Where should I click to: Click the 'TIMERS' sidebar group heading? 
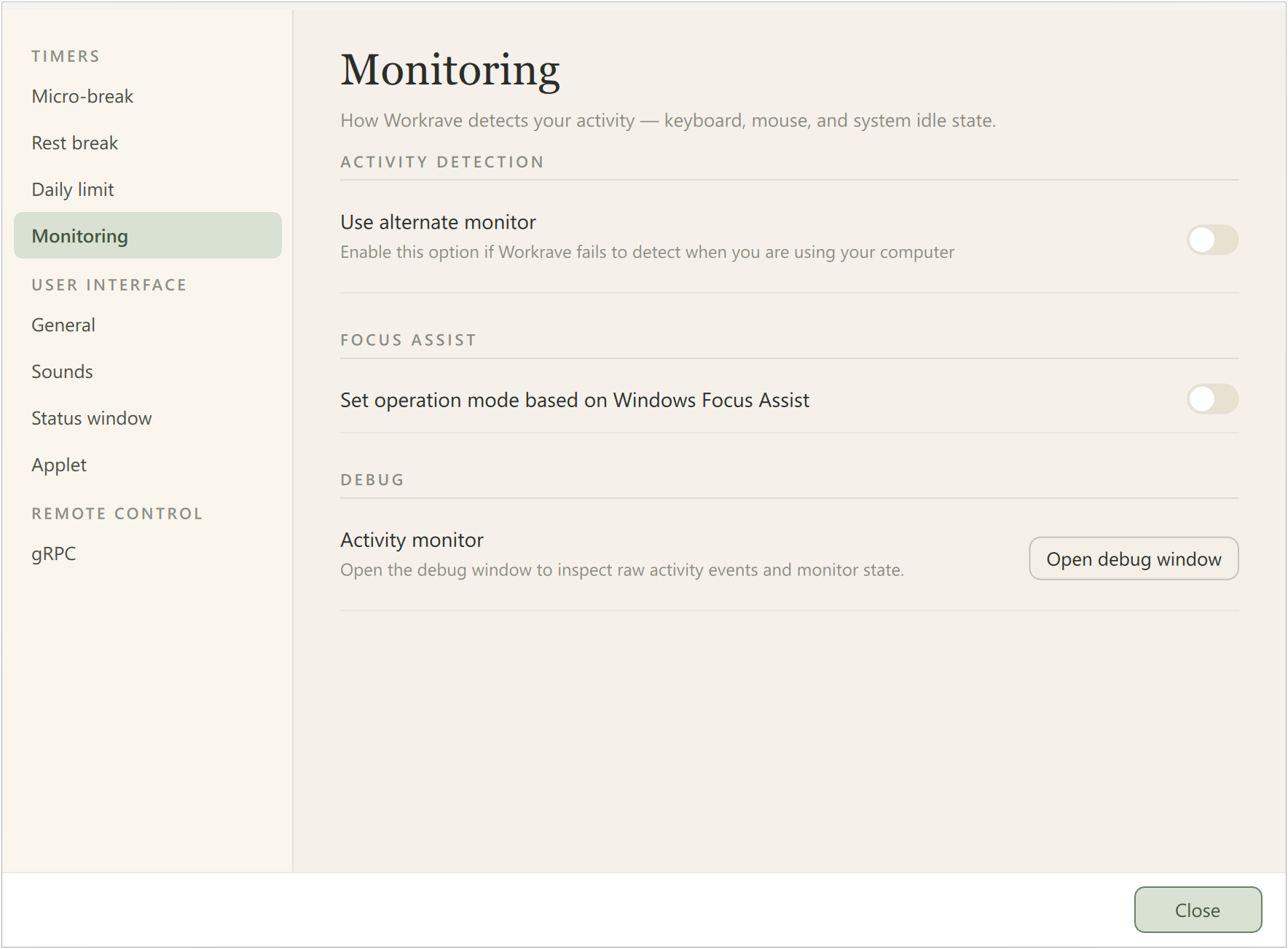tap(66, 56)
